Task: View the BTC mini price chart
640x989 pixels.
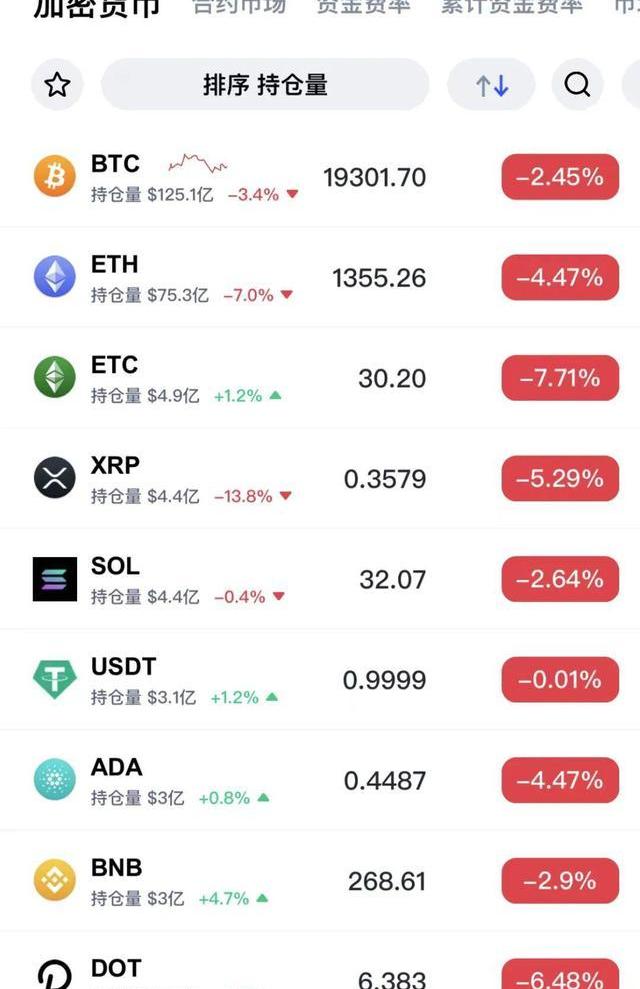Action: (198, 163)
